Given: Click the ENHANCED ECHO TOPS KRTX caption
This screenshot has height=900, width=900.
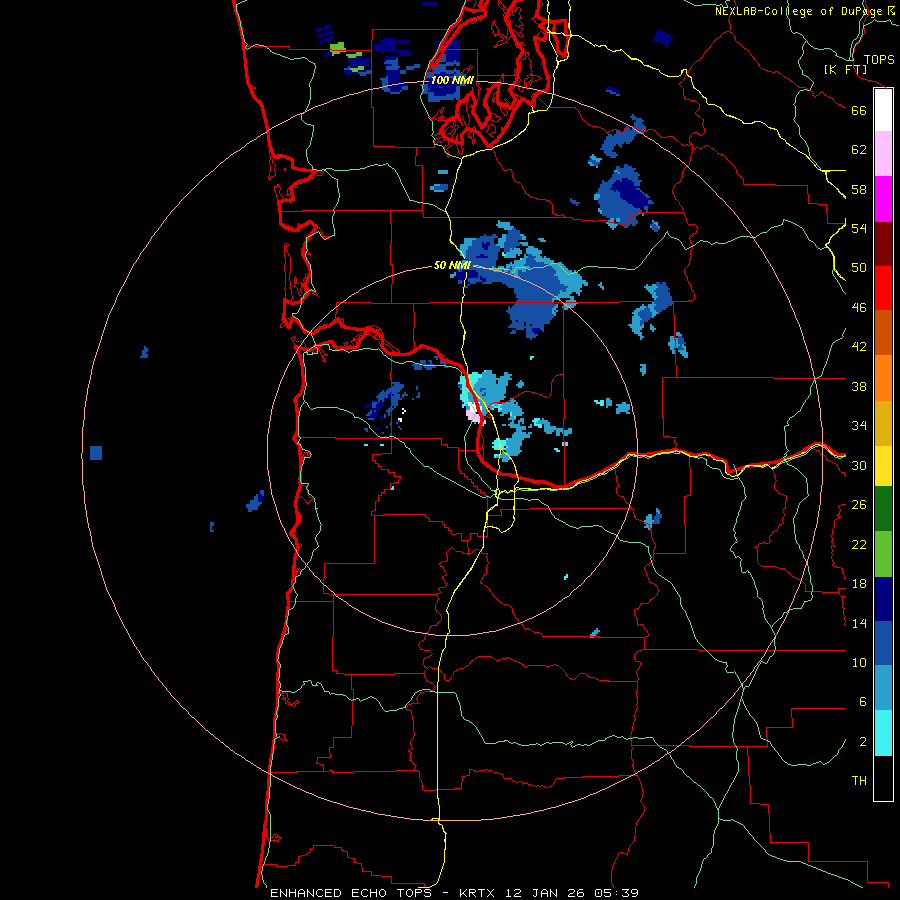Looking at the screenshot, I should point(454,893).
